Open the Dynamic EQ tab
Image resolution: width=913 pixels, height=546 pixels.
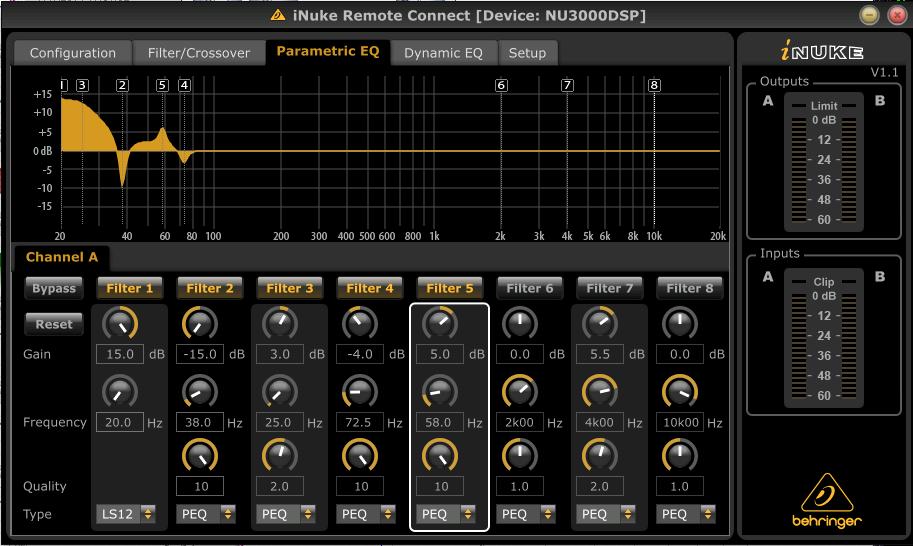click(443, 53)
